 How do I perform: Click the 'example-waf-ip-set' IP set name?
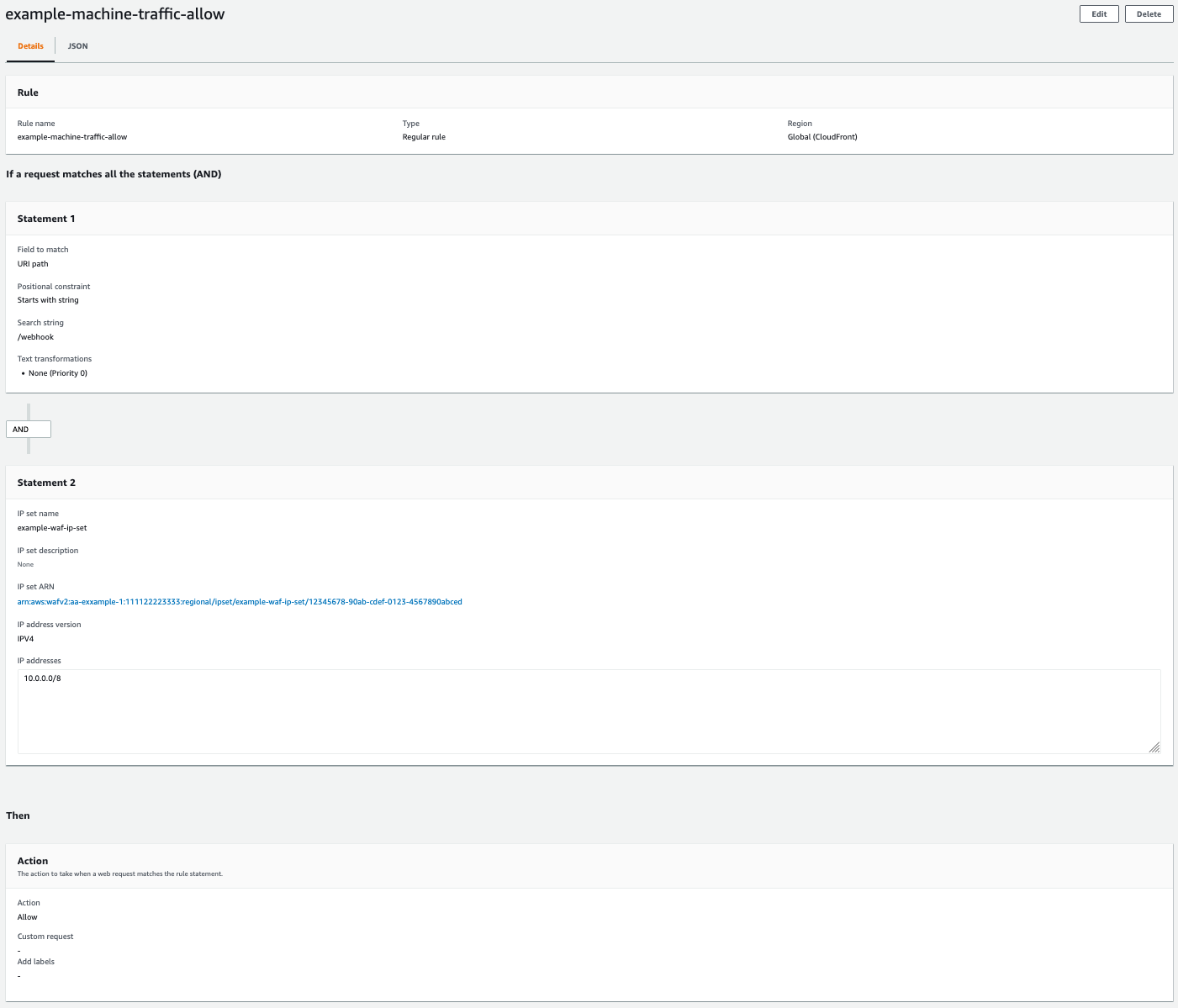coord(52,528)
